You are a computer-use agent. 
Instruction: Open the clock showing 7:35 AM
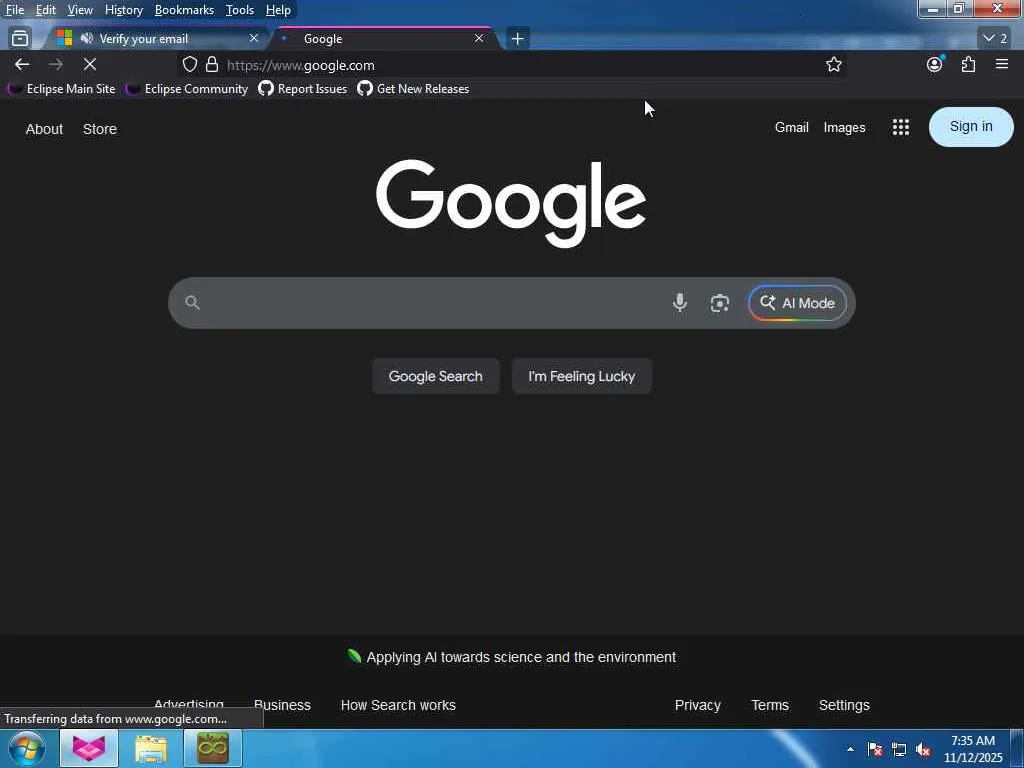pos(973,749)
